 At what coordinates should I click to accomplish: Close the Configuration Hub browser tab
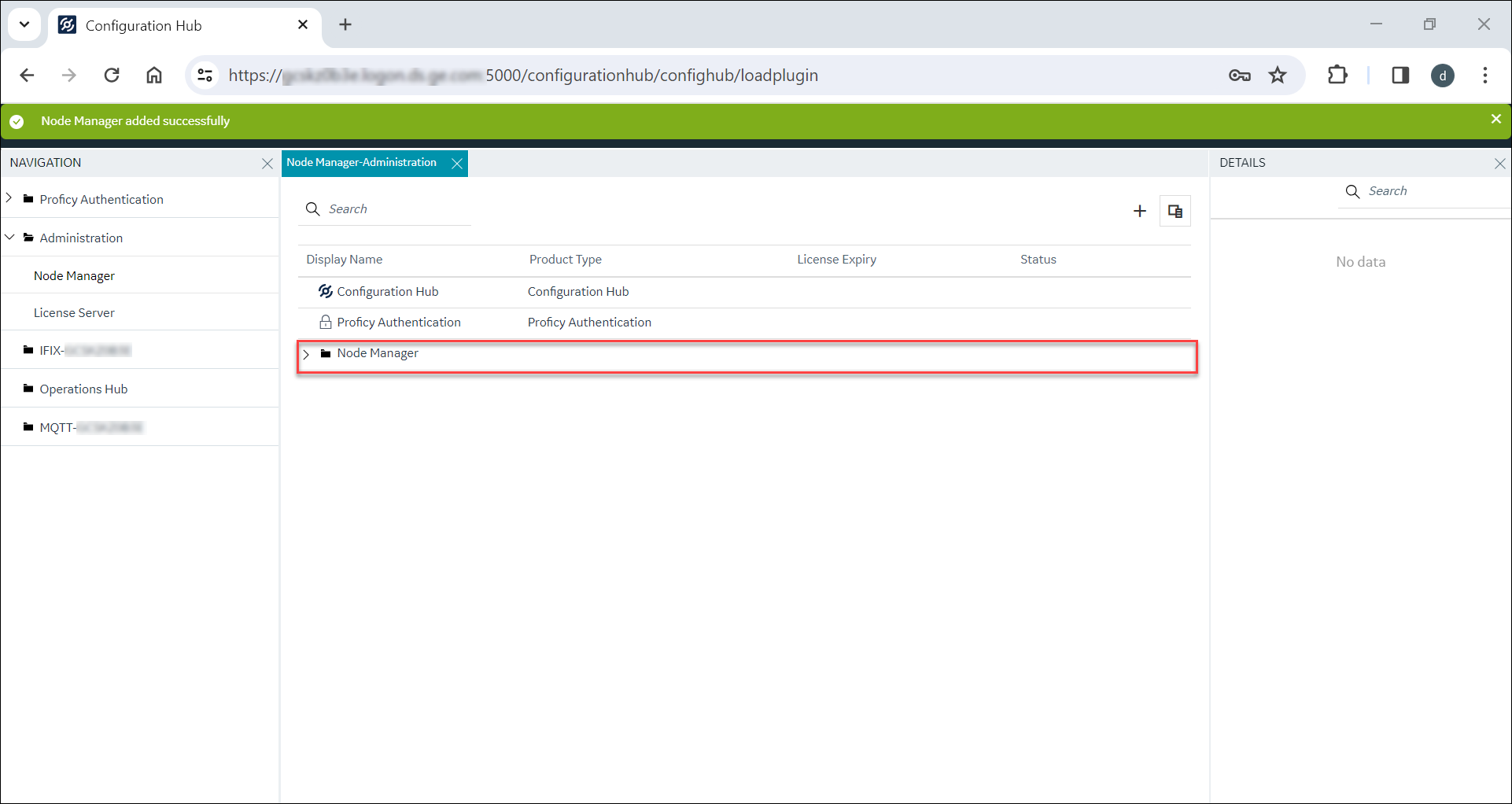coord(303,25)
